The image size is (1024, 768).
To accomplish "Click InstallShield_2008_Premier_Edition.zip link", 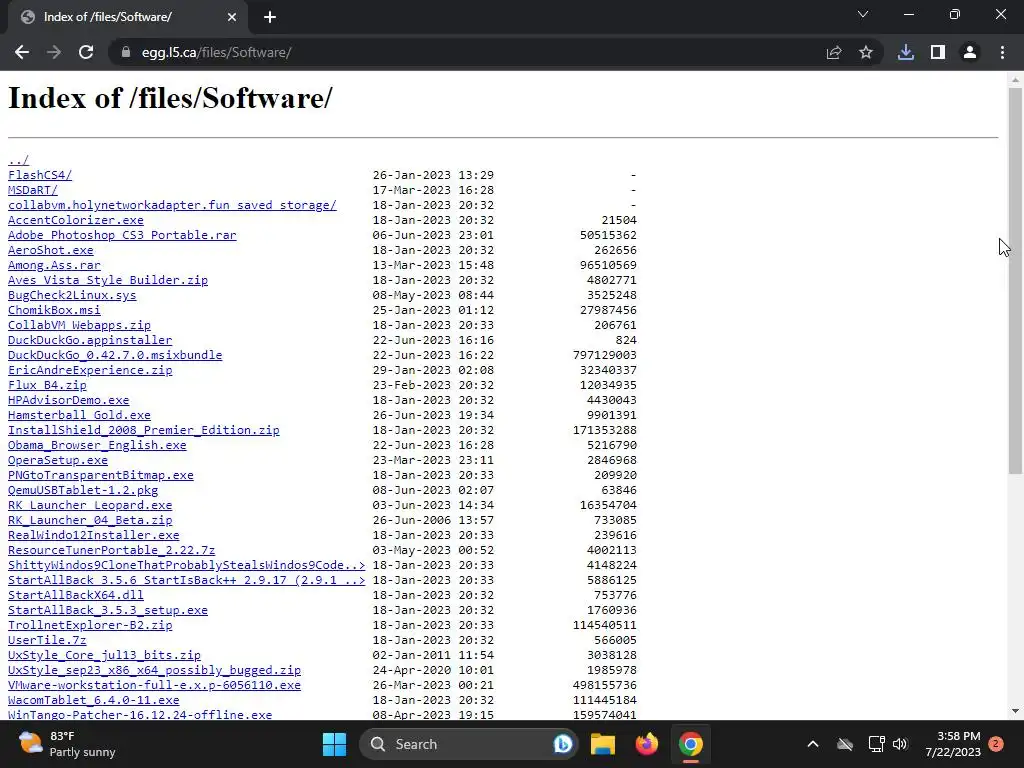I will (144, 430).
